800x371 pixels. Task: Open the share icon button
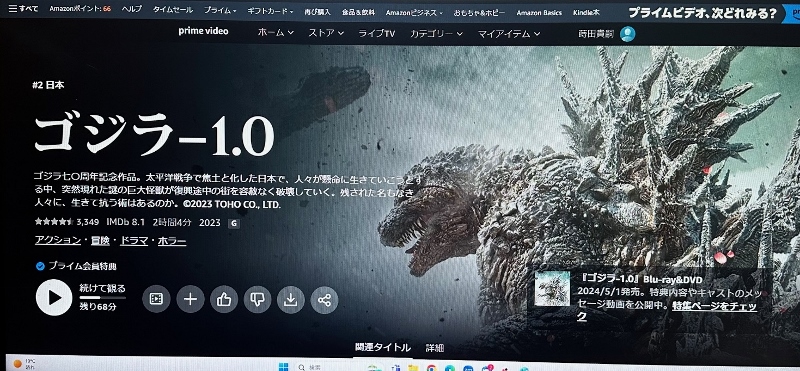tap(324, 300)
